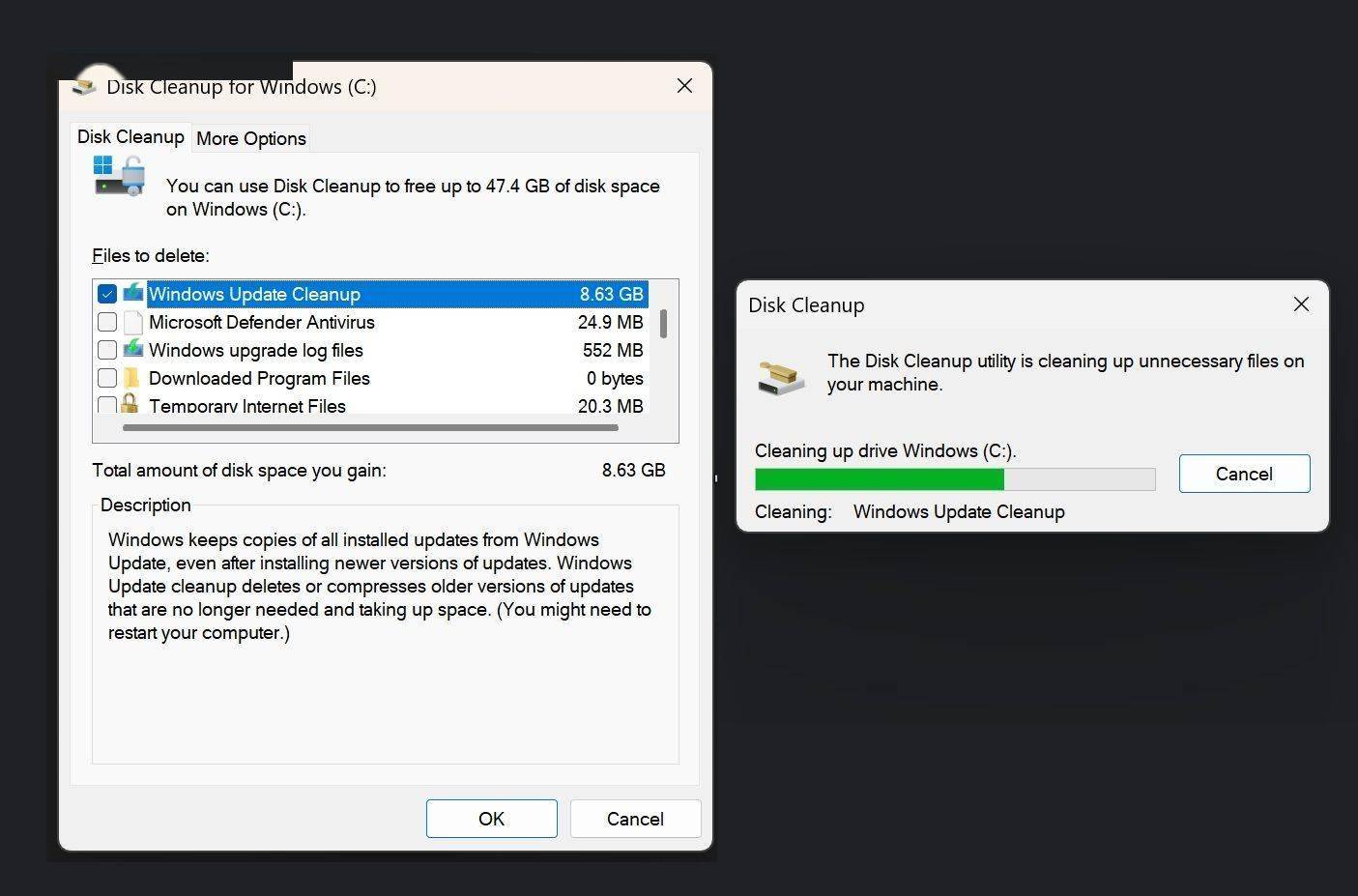Screen dimensions: 1358x896
Task: Check the Microsoft Defender Antivirus checkbox
Action: 107,322
